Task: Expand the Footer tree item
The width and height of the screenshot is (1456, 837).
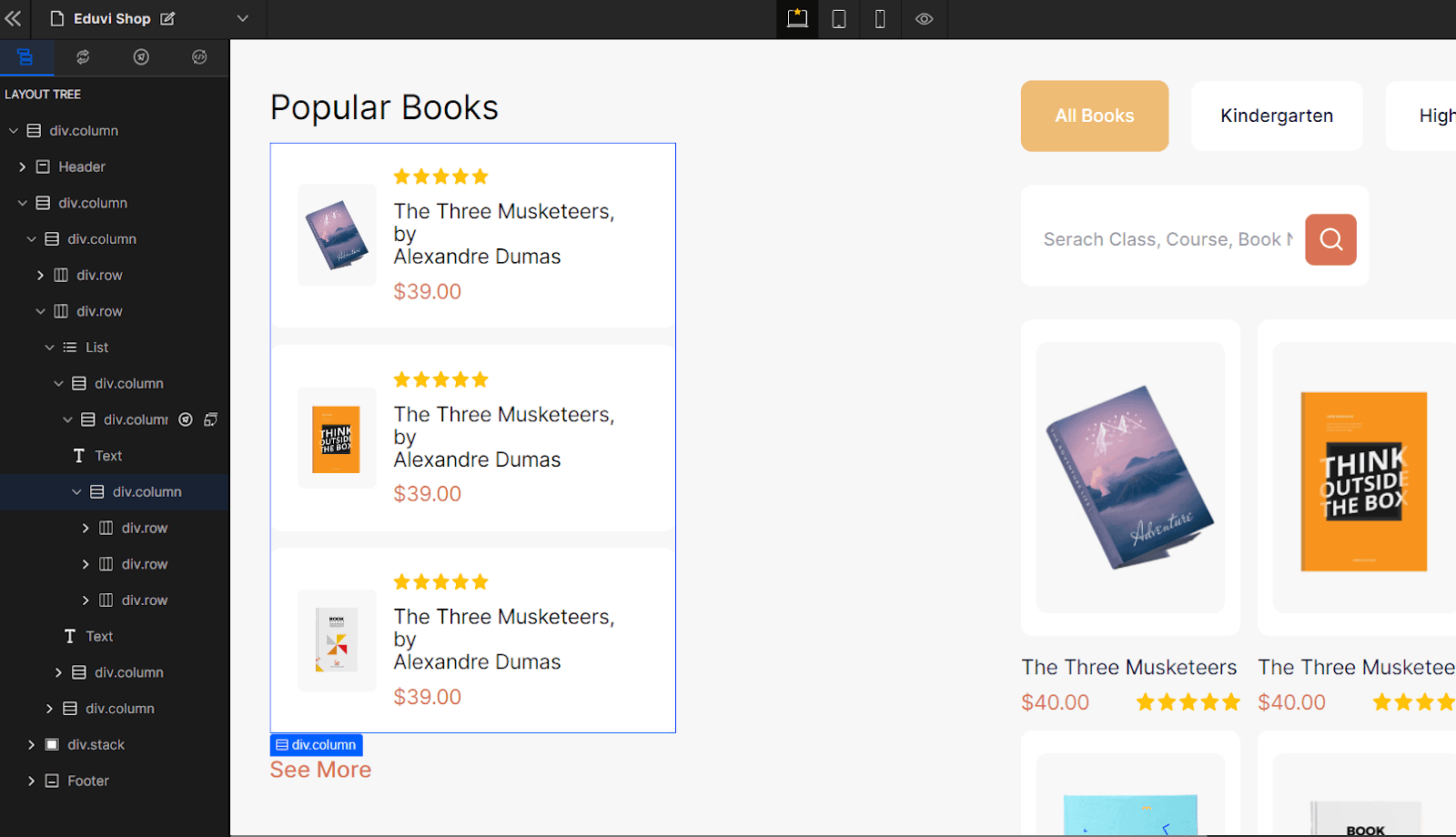Action: tap(32, 781)
